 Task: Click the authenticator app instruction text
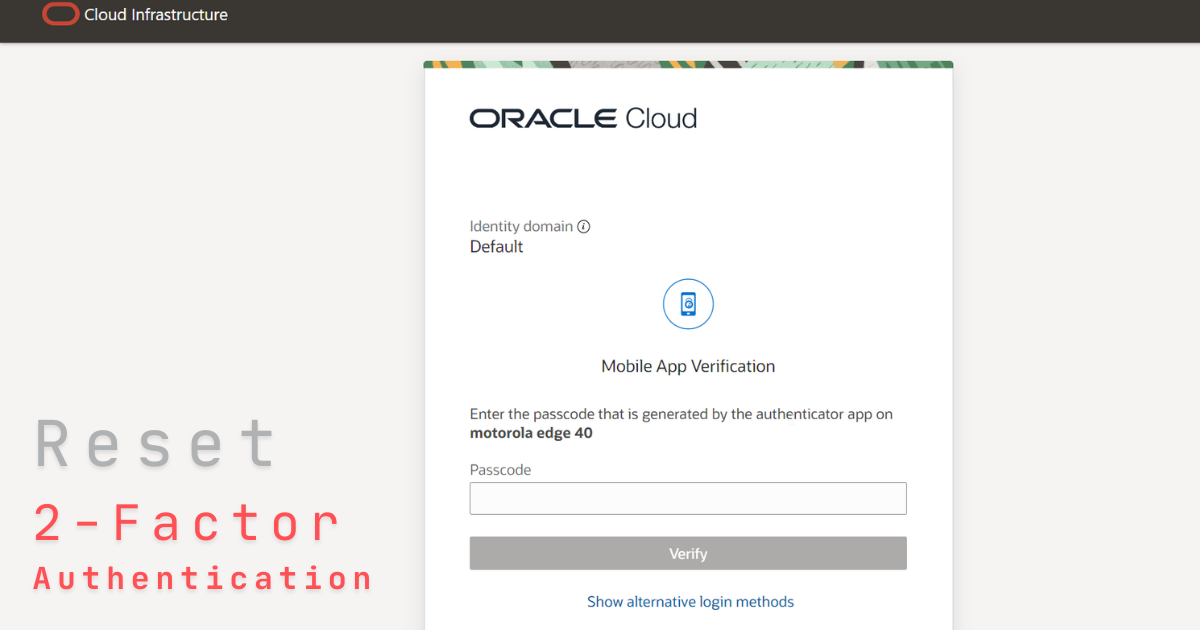680,413
